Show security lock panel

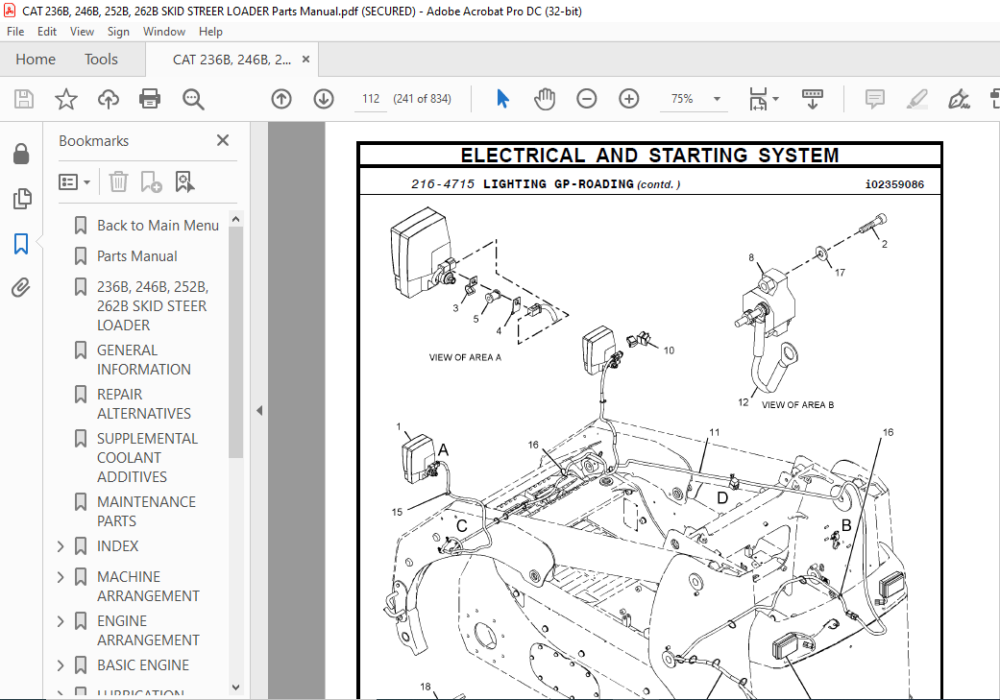click(21, 154)
